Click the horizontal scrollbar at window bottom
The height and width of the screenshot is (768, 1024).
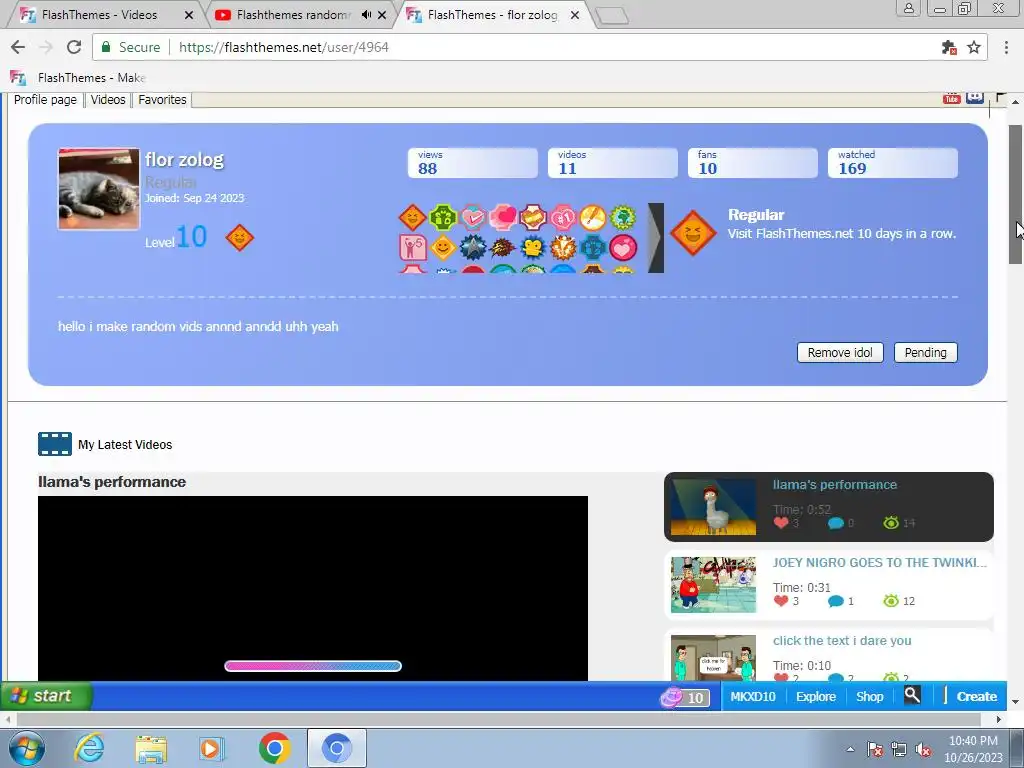pos(498,719)
